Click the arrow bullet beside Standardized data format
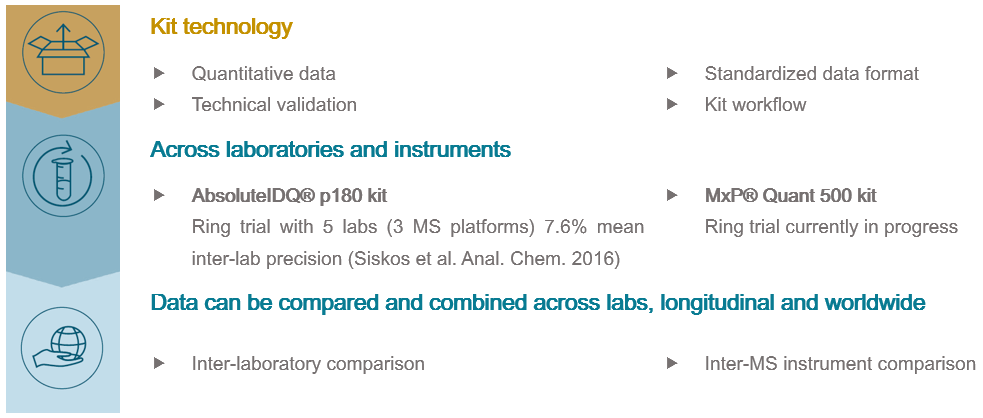 [671, 74]
